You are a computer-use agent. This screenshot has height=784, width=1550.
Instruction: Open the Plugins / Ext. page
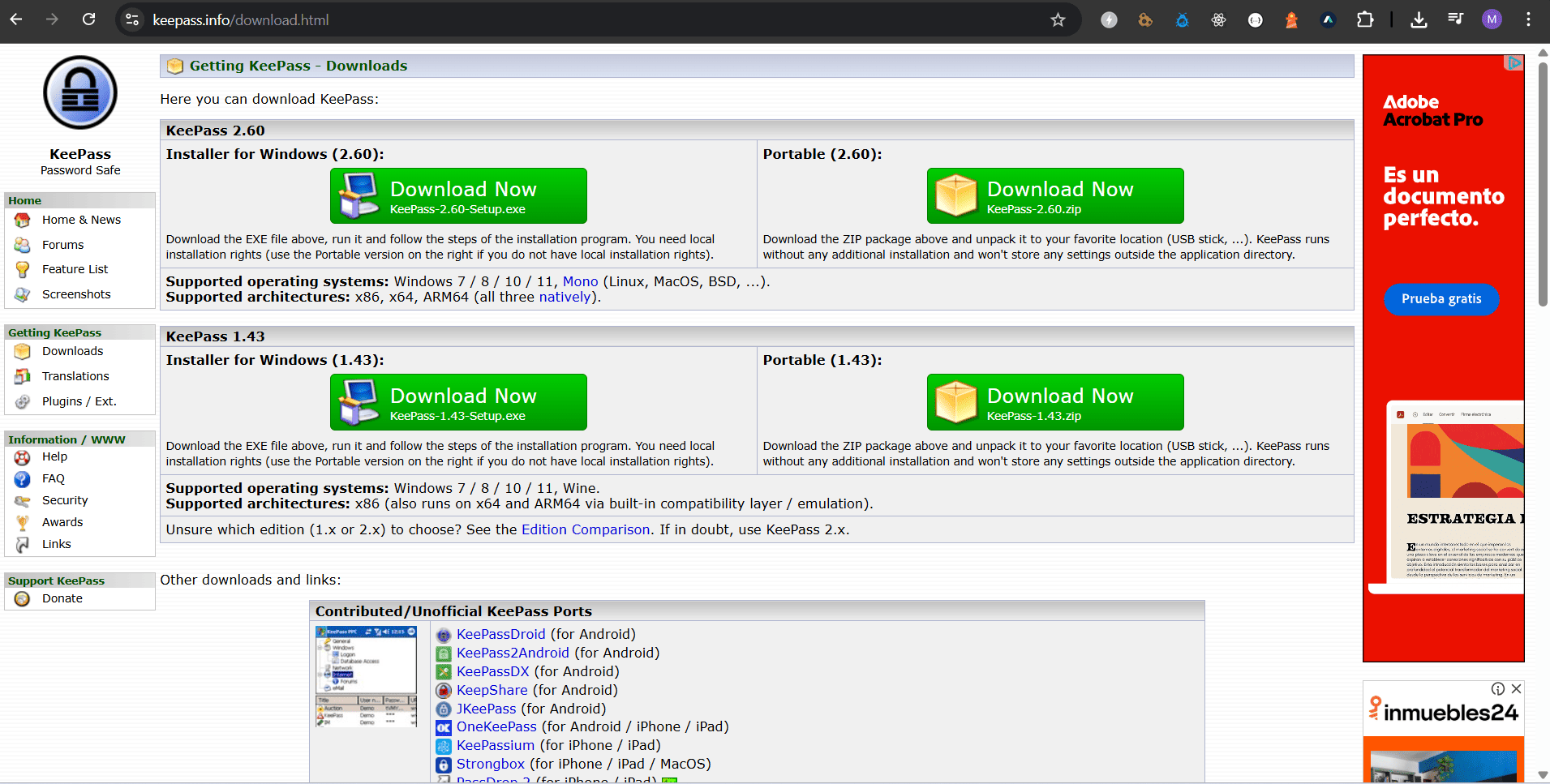click(x=79, y=401)
